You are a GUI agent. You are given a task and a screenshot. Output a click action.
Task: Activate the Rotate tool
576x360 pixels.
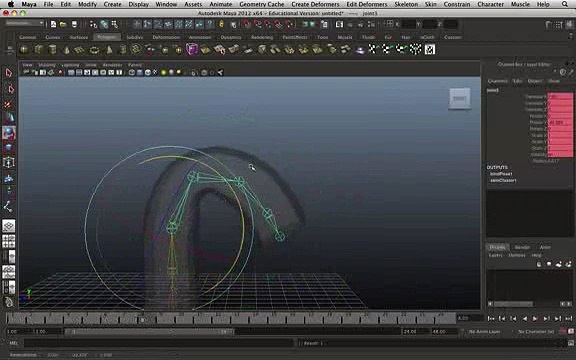pos(9,133)
